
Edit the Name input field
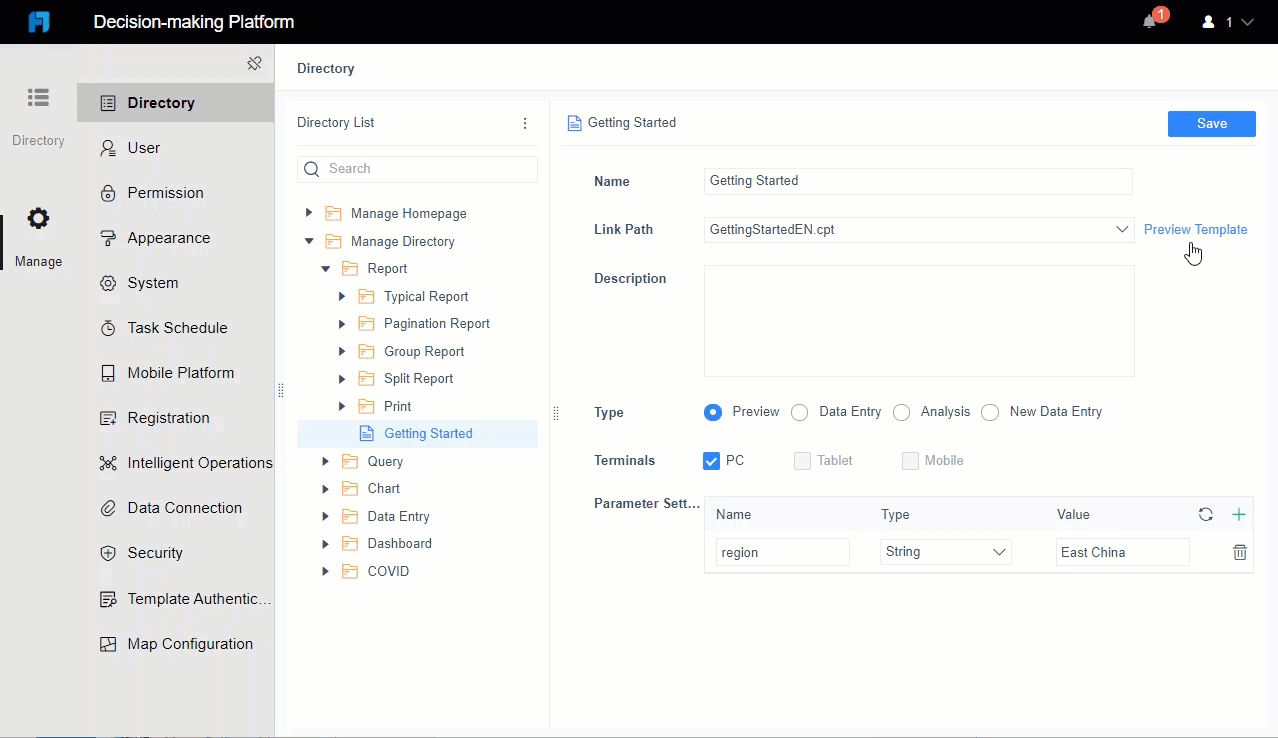[x=918, y=181]
